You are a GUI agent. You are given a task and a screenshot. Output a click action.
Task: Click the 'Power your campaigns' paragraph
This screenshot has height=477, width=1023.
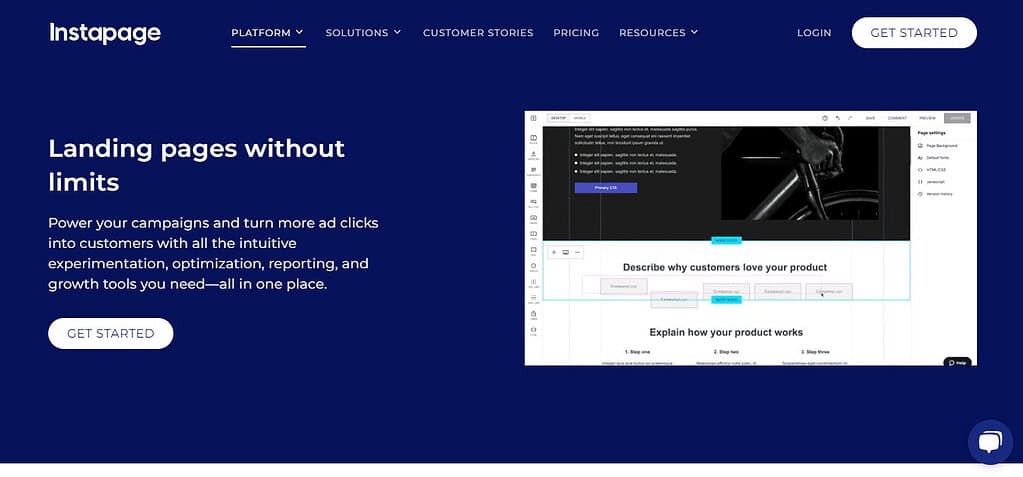[213, 254]
